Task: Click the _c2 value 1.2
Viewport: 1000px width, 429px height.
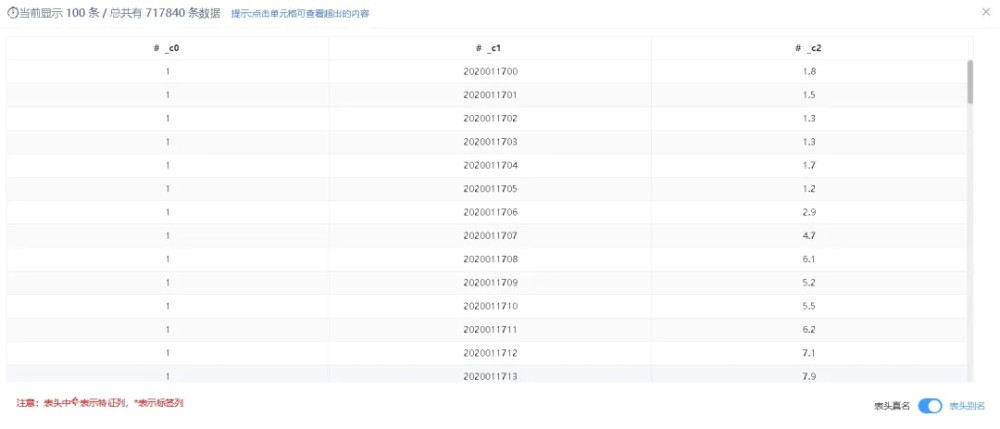Action: click(x=809, y=189)
